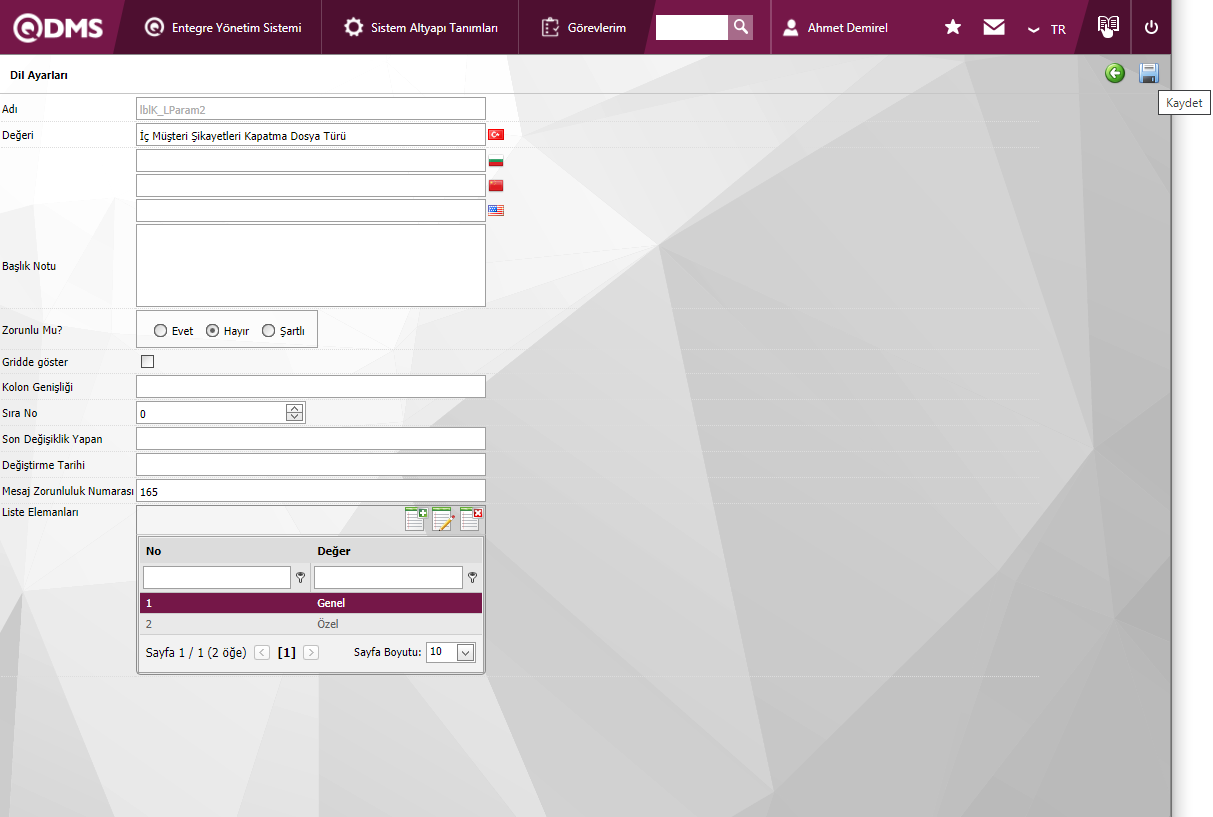Click the green back arrow icon
Image resolution: width=1213 pixels, height=817 pixels.
click(x=1115, y=73)
